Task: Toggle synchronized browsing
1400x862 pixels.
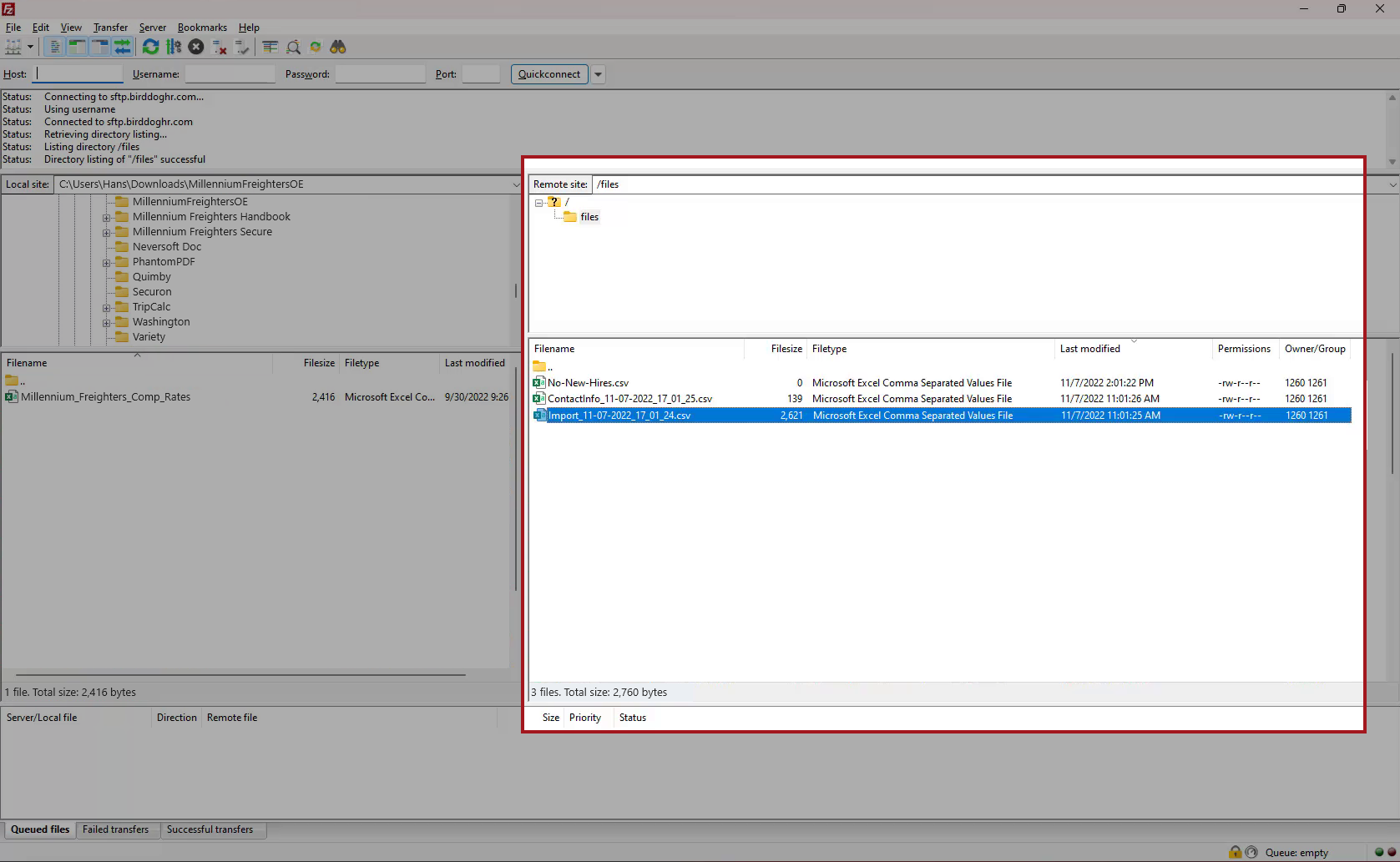Action: point(316,47)
